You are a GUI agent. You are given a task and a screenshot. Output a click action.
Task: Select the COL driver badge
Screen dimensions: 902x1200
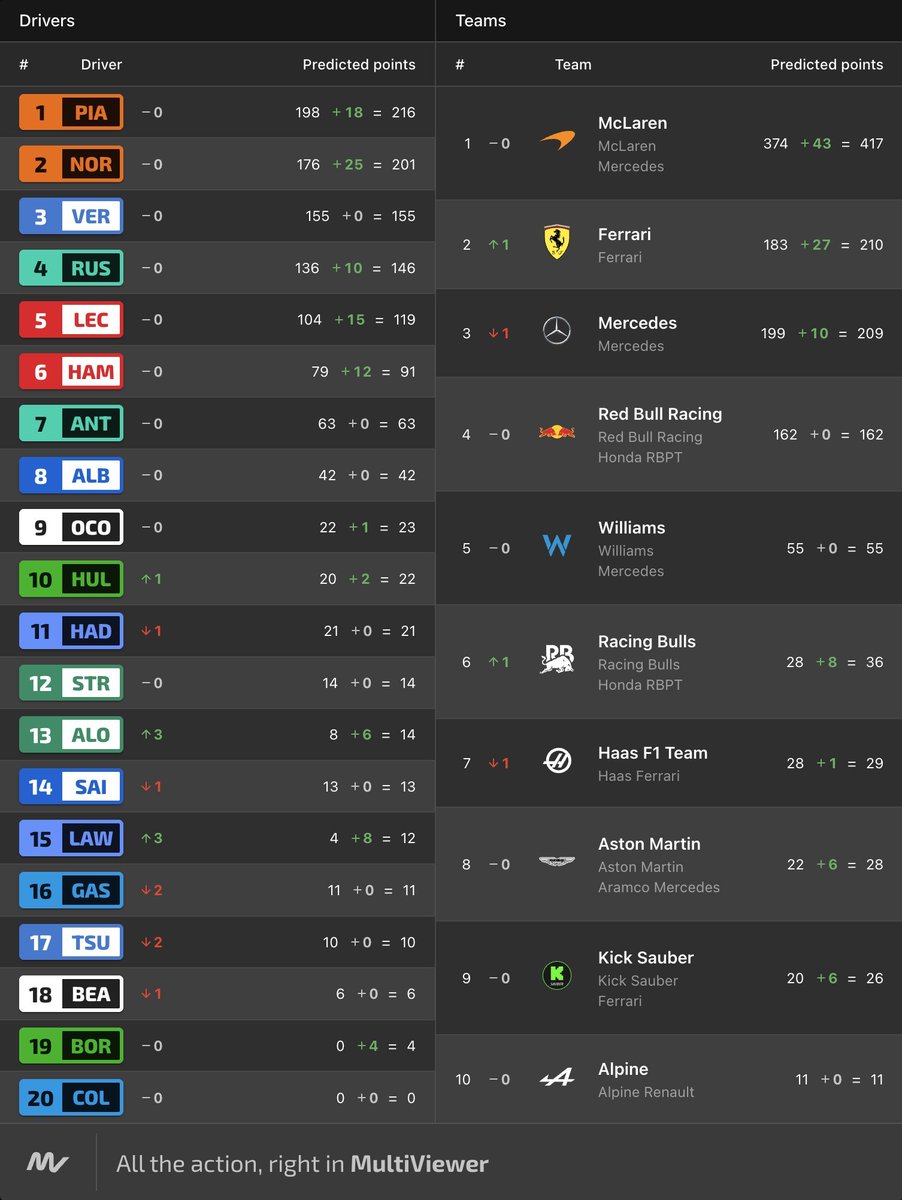[71, 1098]
